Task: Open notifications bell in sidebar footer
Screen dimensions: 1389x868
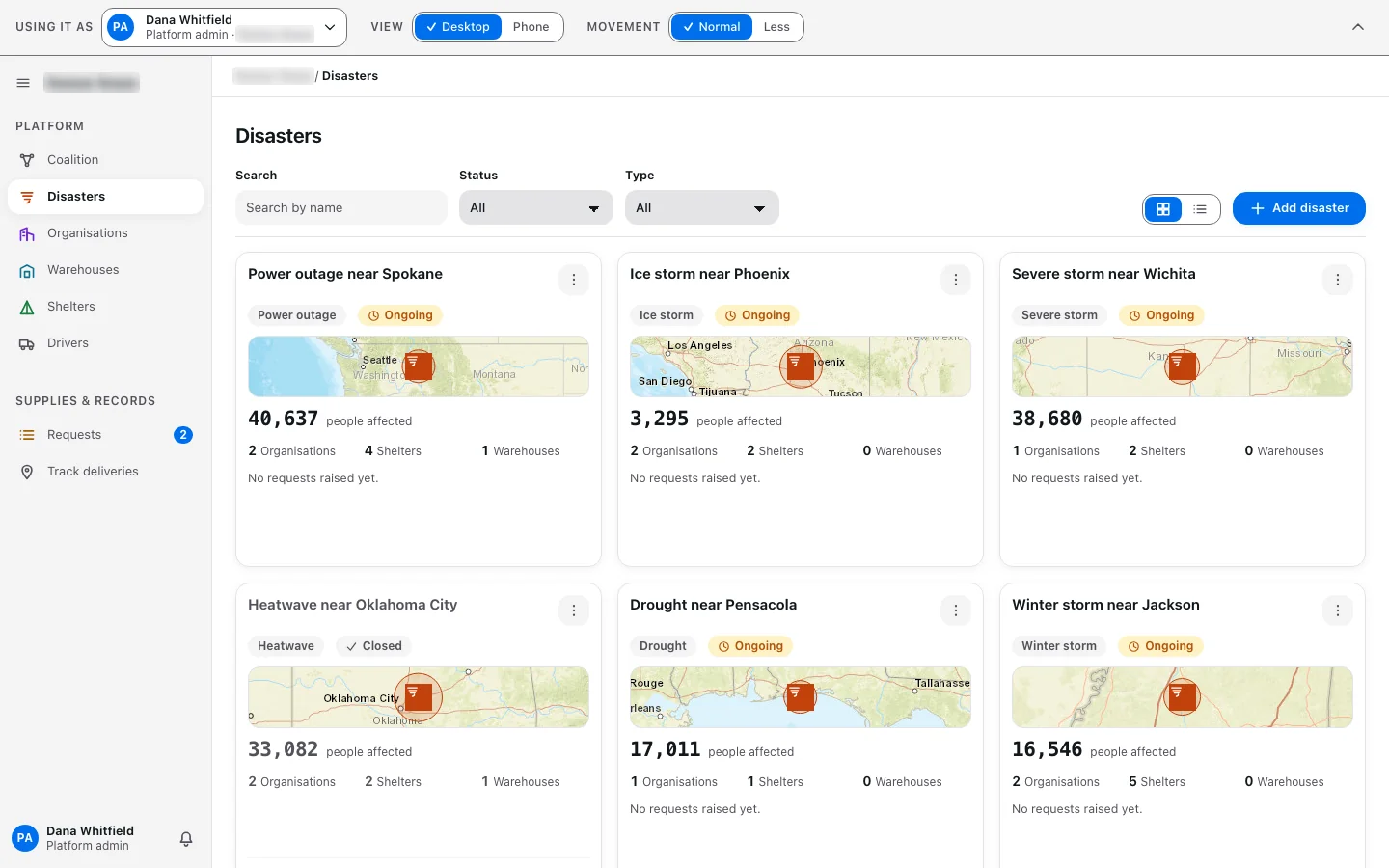Action: point(186,839)
